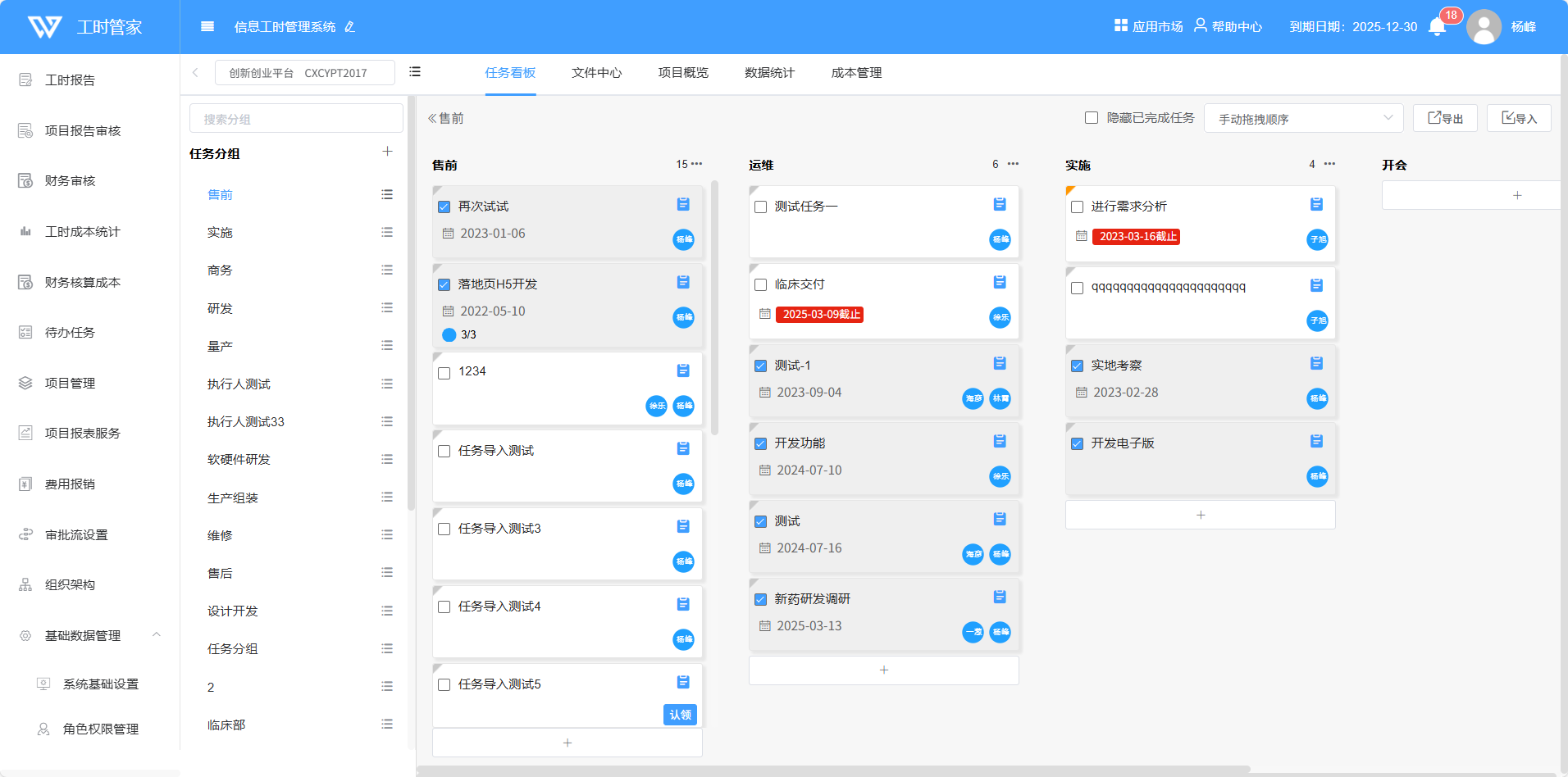This screenshot has height=777, width=1568.
Task: Open detail icon on 测试任务一 card
Action: coord(1000,204)
